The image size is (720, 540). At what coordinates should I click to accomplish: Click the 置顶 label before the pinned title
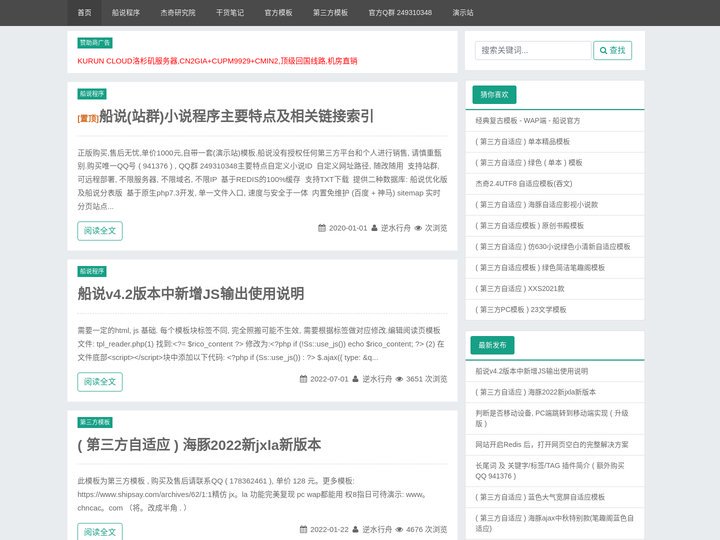88,118
